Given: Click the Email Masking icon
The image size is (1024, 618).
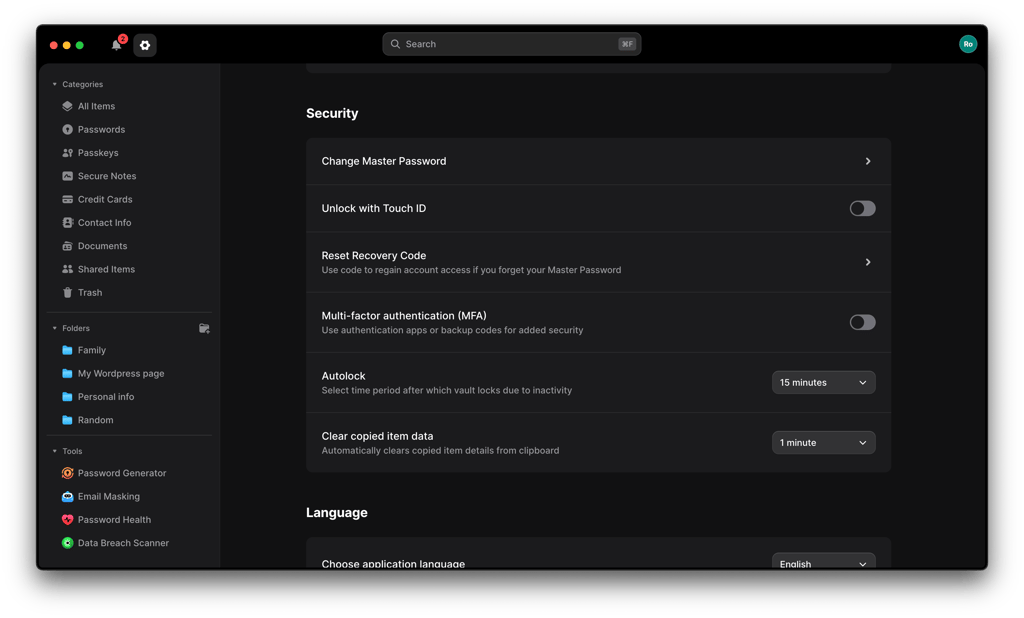Looking at the screenshot, I should coord(67,496).
